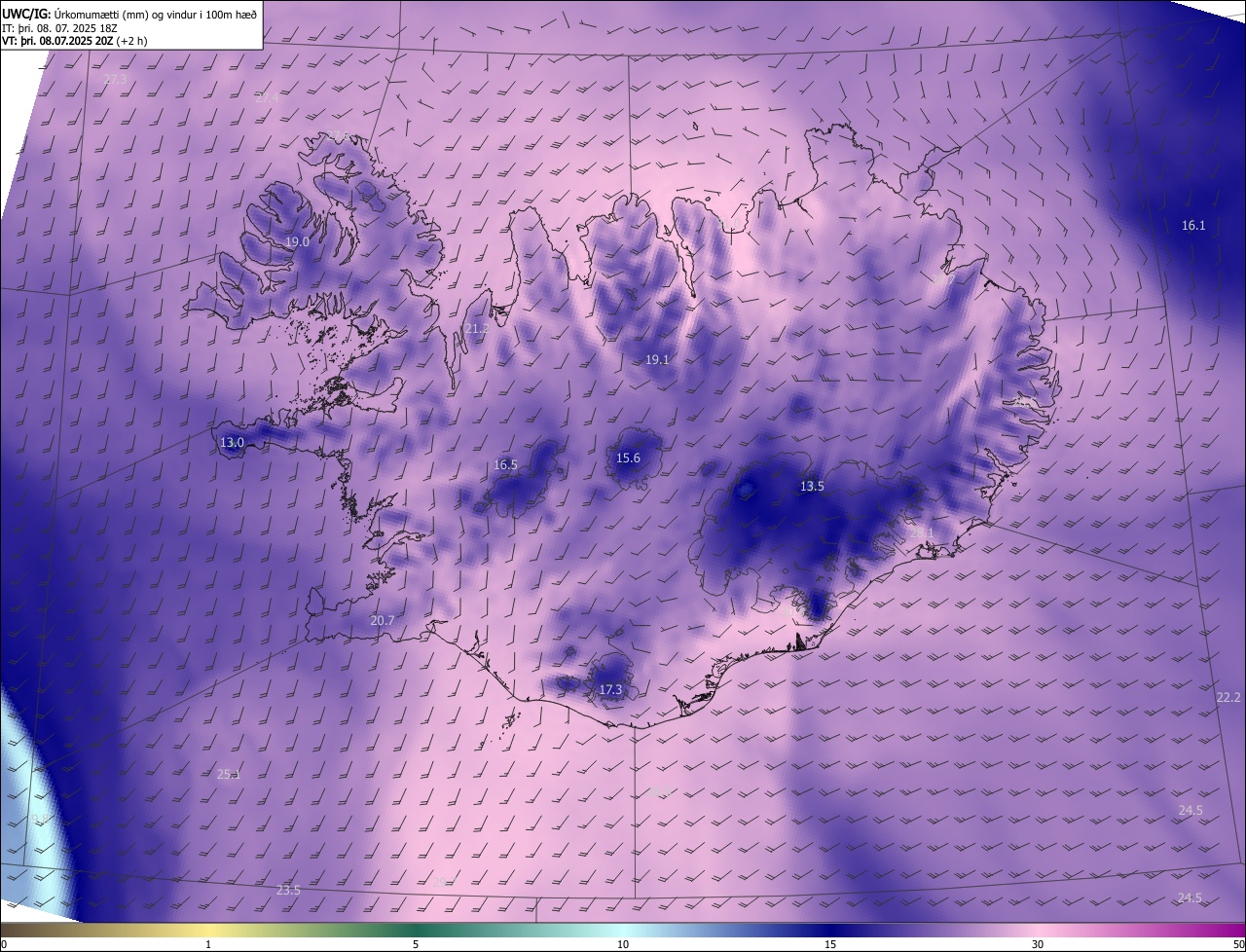Click the 20.7 value near Reykjanes
The height and width of the screenshot is (952, 1246).
click(383, 620)
